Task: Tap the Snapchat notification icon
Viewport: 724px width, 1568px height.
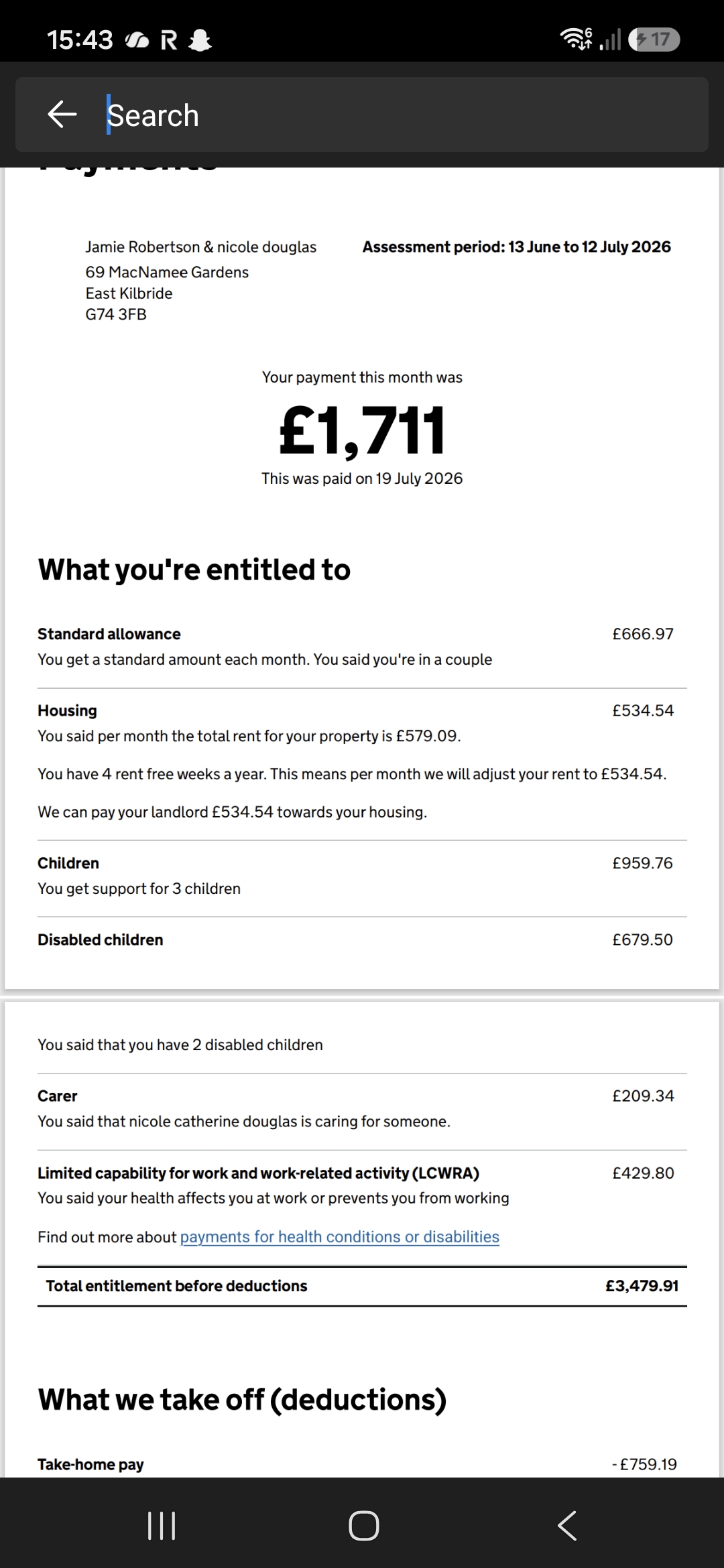Action: coord(200,41)
